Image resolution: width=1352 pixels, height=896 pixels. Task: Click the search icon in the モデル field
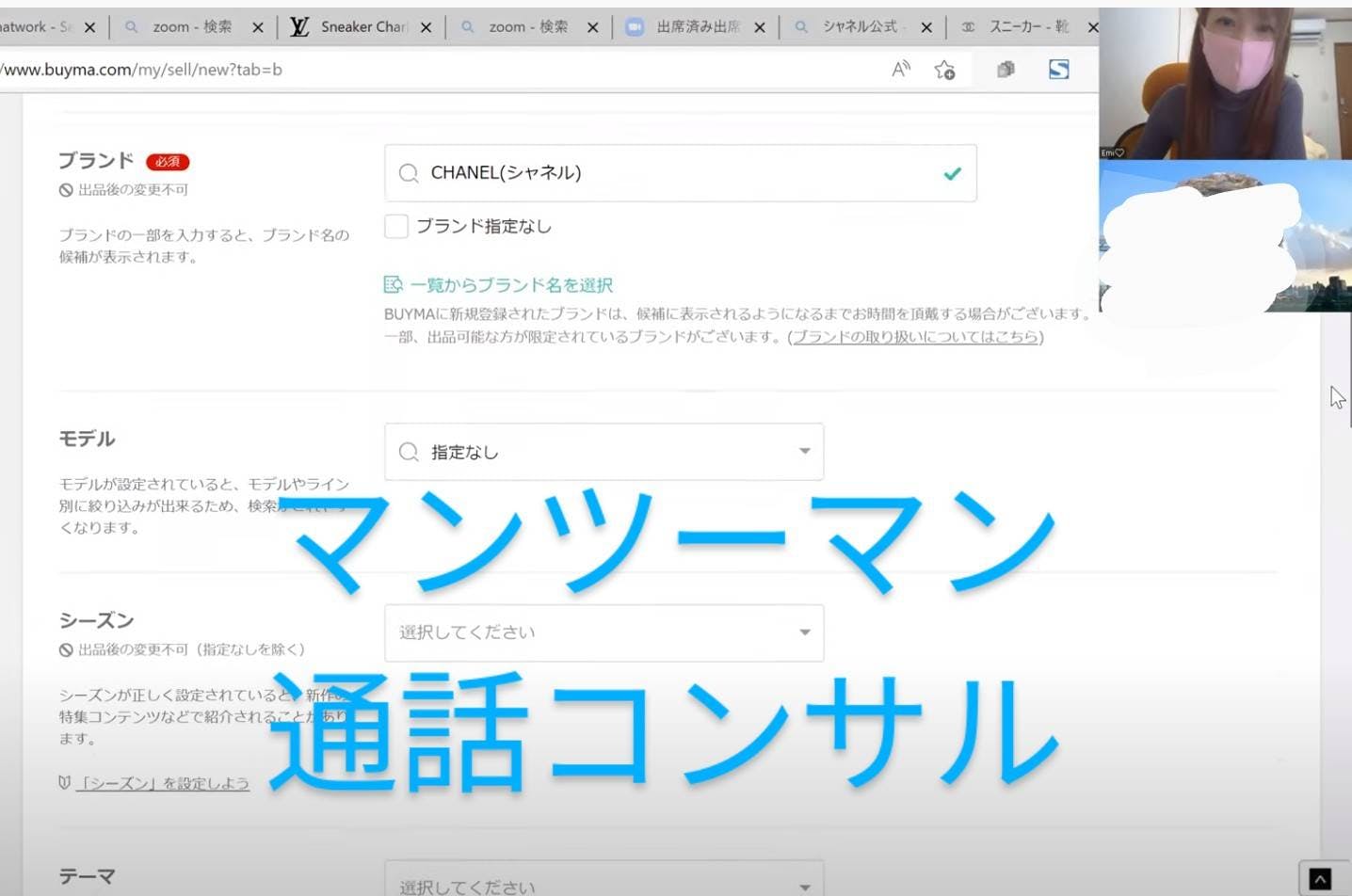click(409, 452)
